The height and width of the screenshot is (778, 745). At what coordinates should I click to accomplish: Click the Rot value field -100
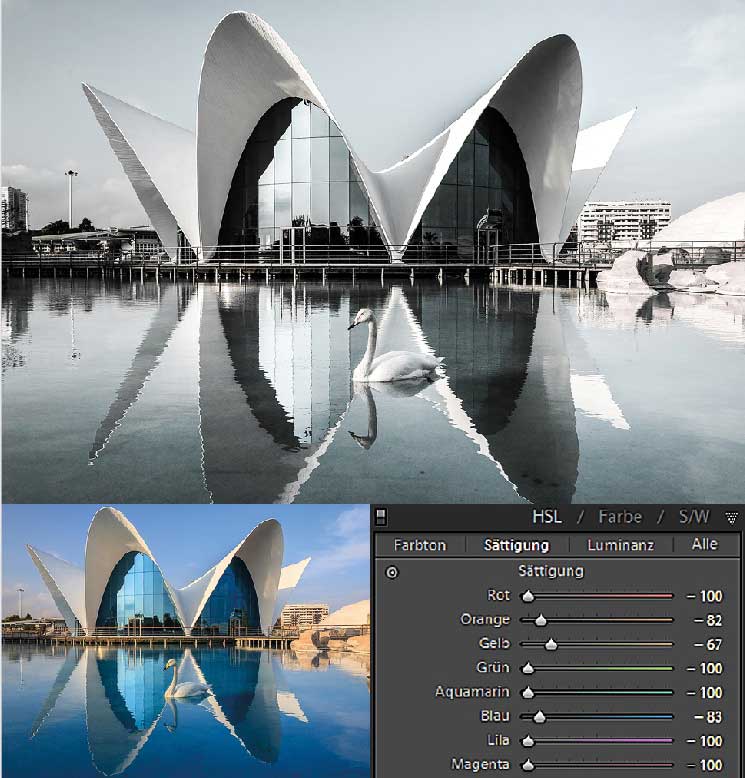[705, 596]
